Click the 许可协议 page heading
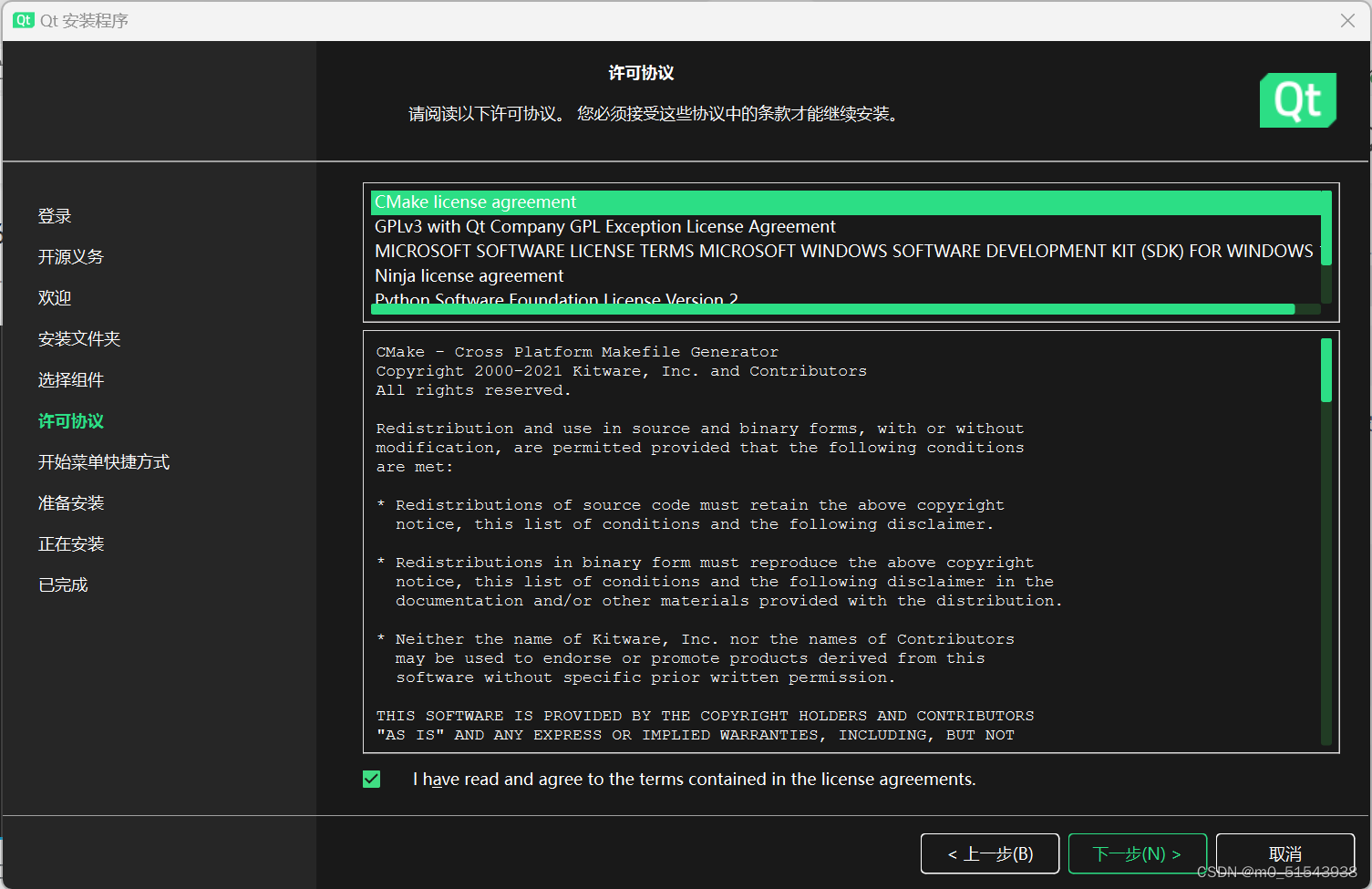 [641, 73]
